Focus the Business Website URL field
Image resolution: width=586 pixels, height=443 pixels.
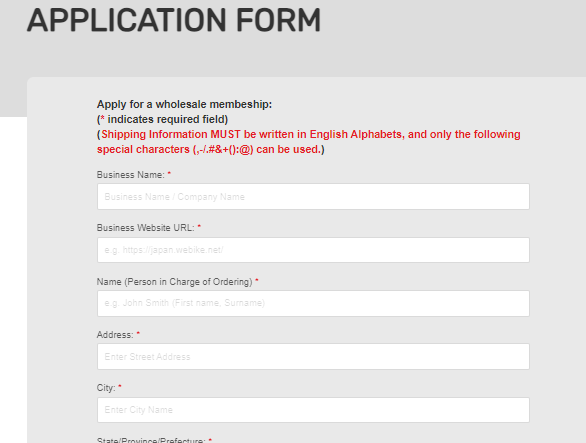[x=313, y=250]
